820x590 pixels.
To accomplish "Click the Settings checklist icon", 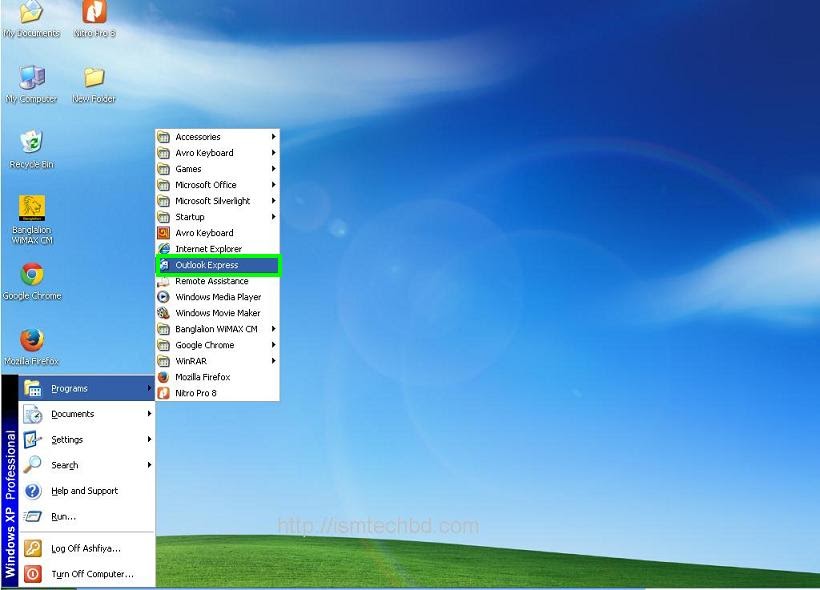I will (32, 439).
